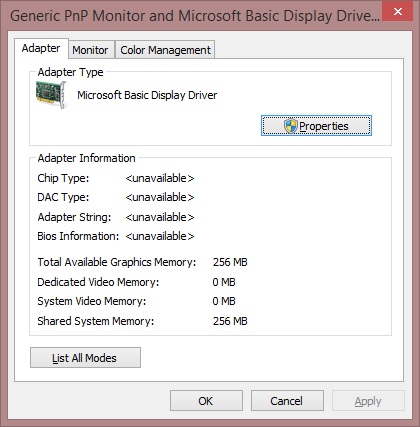Click the Shared System Memory 256 MB value
420x427 pixels.
coord(230,321)
